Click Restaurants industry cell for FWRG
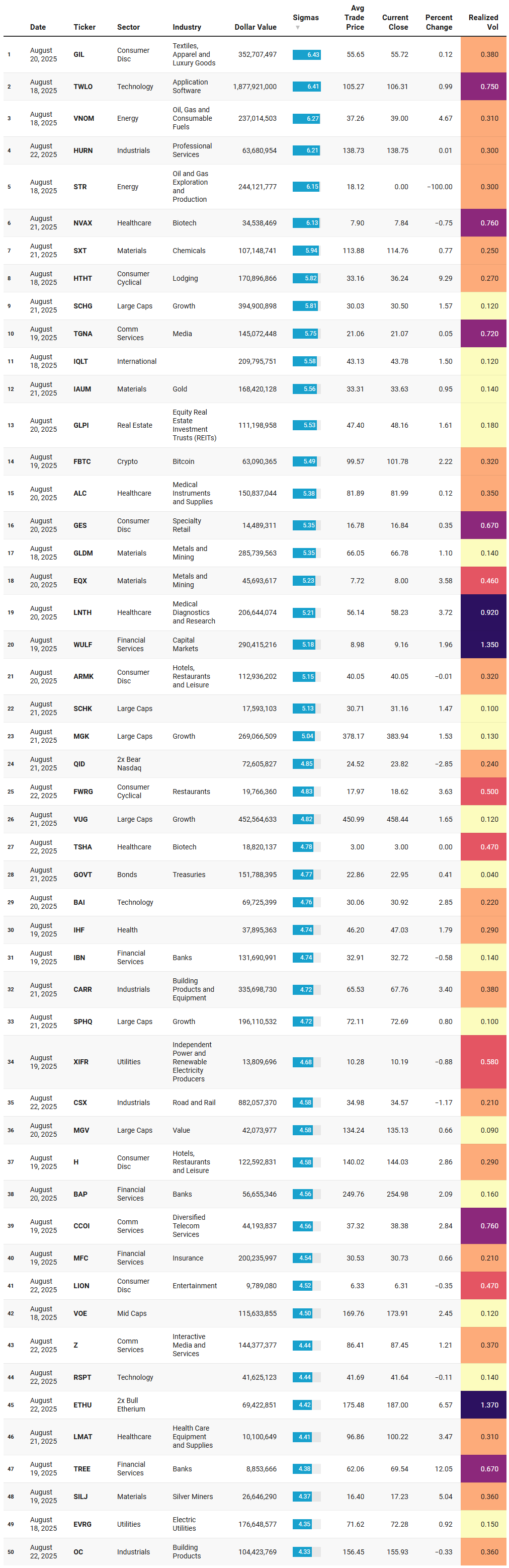Image resolution: width=509 pixels, height=1568 pixels. point(191,792)
